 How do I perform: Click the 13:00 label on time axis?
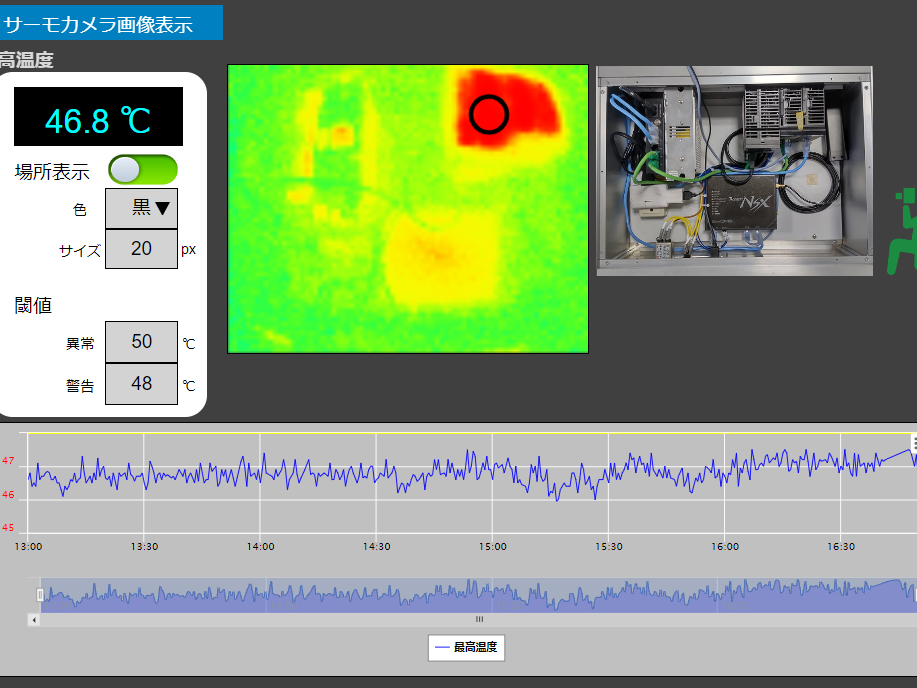(x=28, y=547)
